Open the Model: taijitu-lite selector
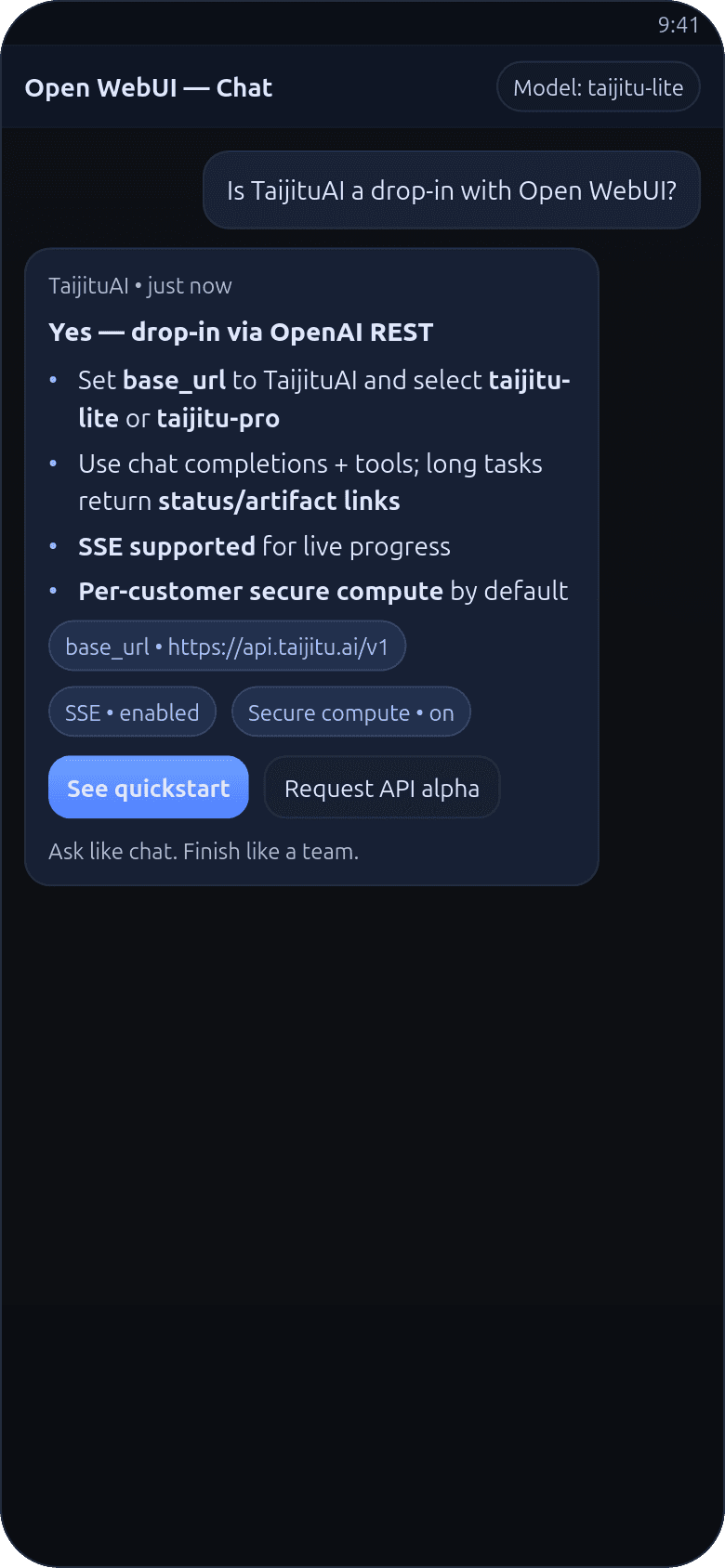725x1568 pixels. tap(598, 87)
